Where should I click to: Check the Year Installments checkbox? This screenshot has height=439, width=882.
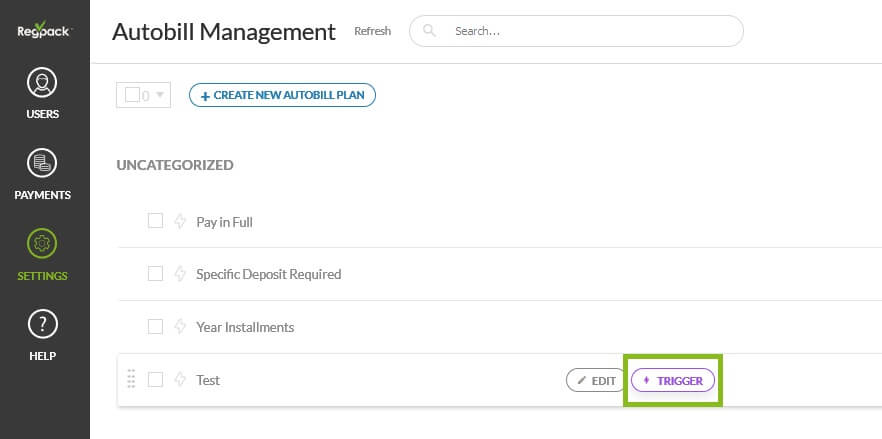point(155,326)
